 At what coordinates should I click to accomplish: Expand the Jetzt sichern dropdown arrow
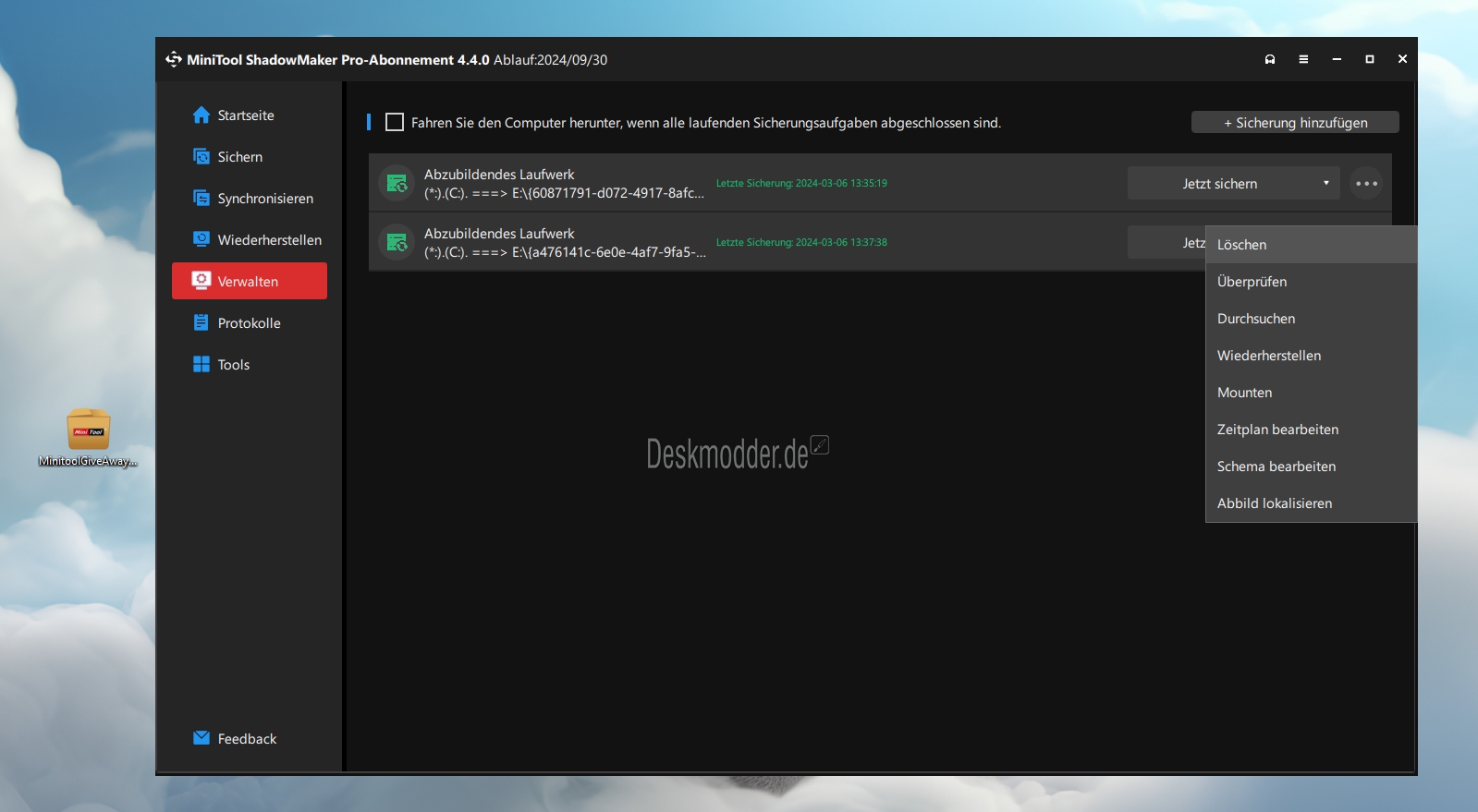[1325, 183]
